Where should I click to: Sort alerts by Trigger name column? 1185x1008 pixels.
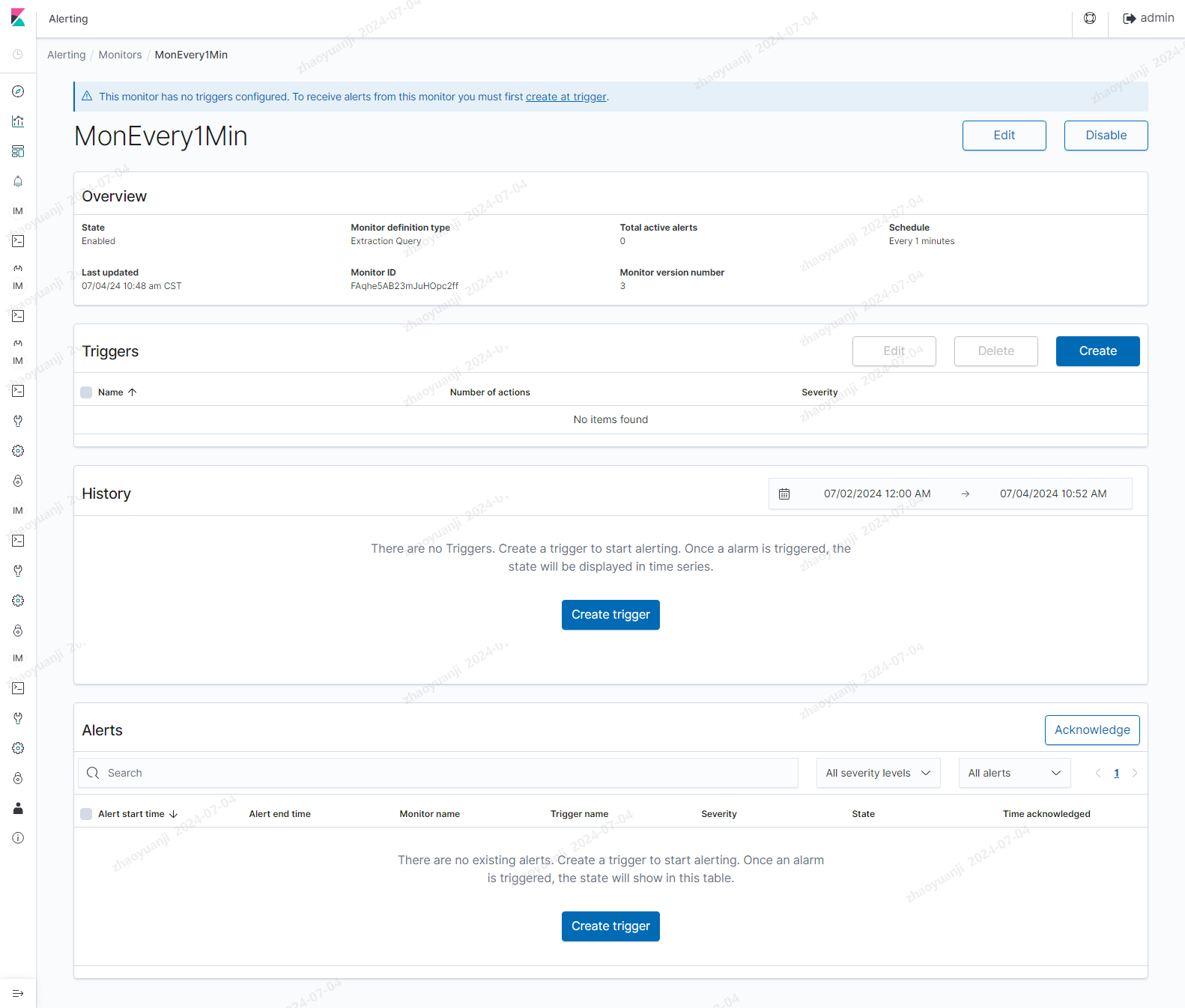[x=579, y=814]
